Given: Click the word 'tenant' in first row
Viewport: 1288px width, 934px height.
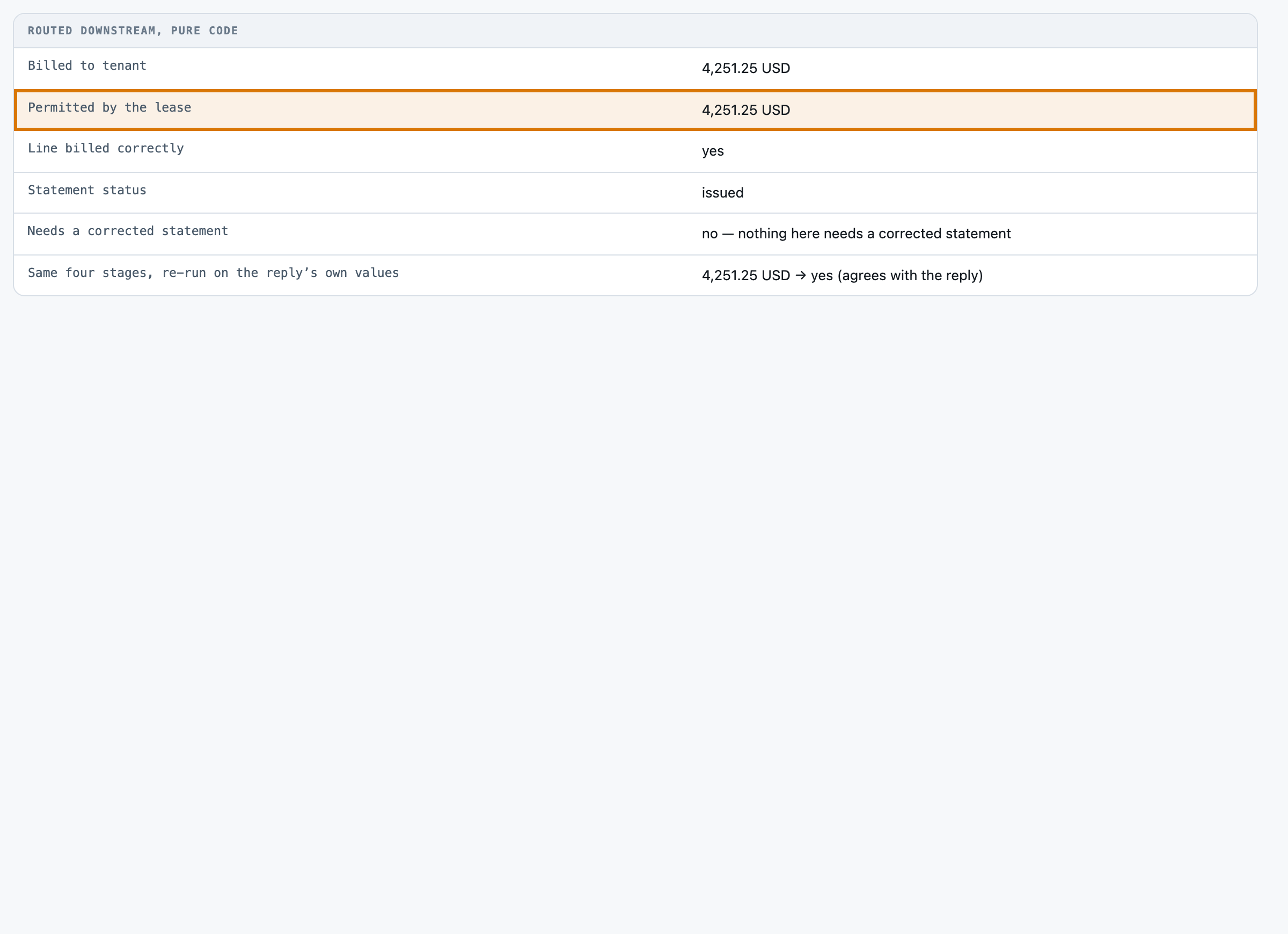Looking at the screenshot, I should point(125,66).
